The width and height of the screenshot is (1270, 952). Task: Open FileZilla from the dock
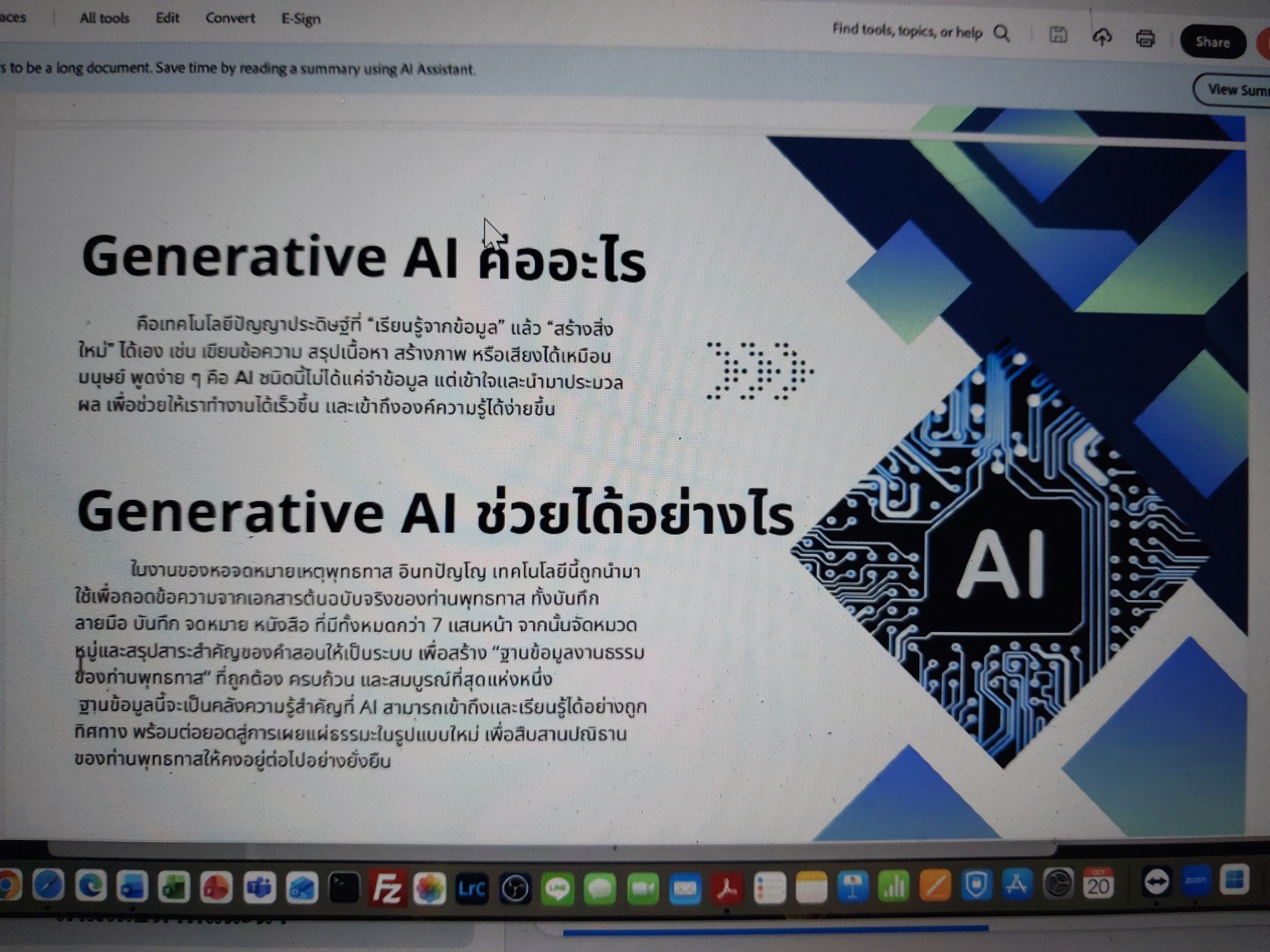(x=387, y=888)
